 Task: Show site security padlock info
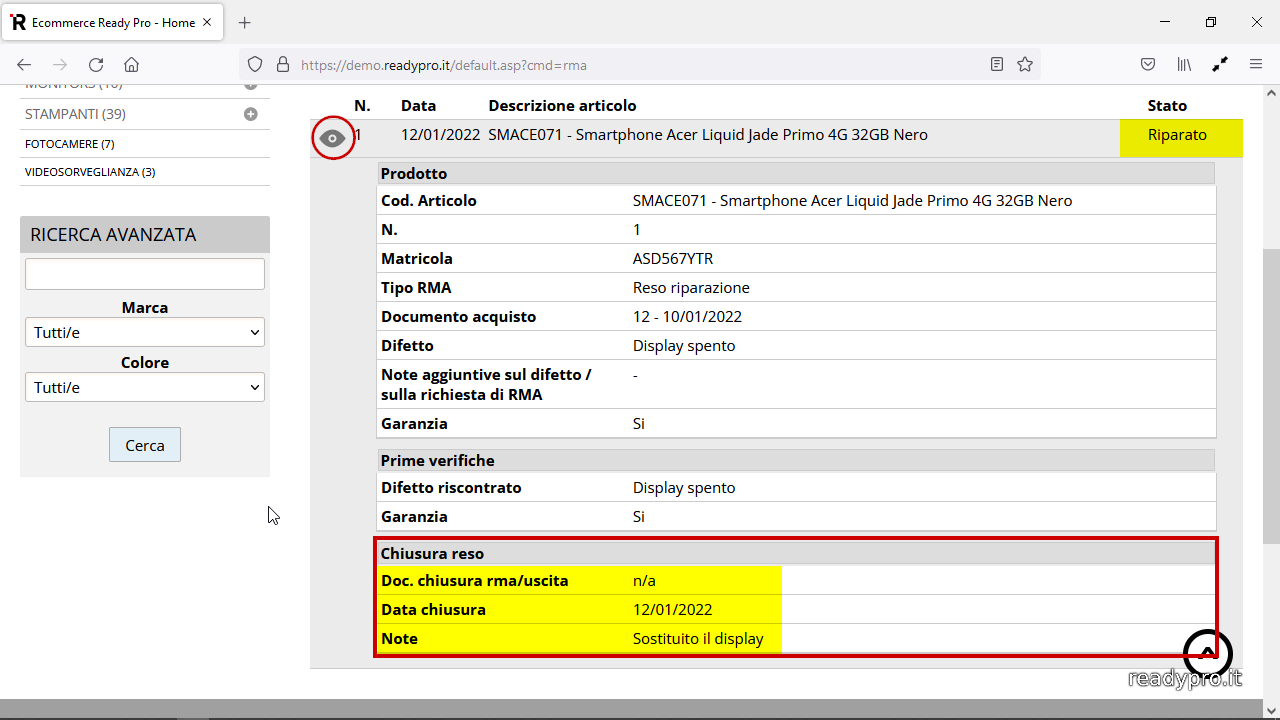point(283,64)
